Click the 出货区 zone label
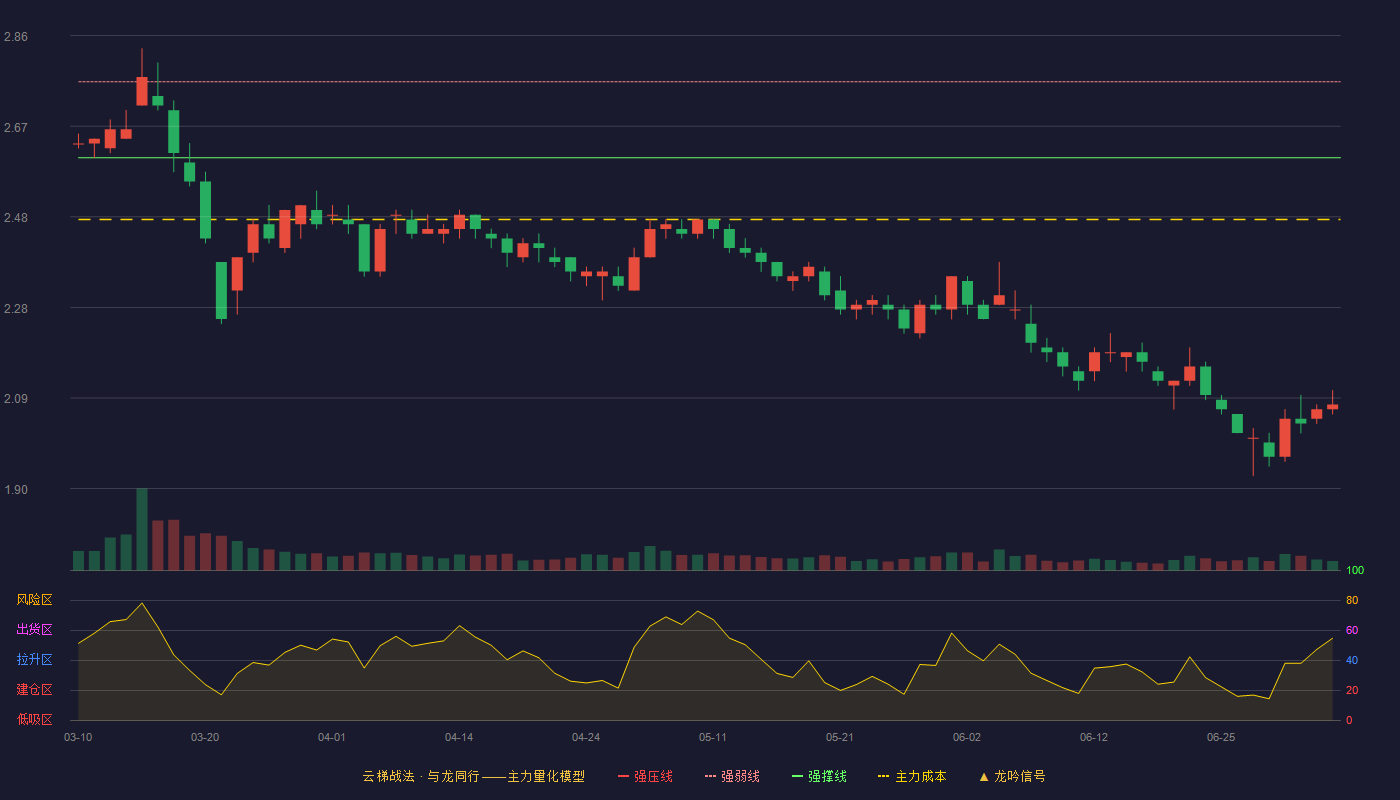 (x=34, y=630)
